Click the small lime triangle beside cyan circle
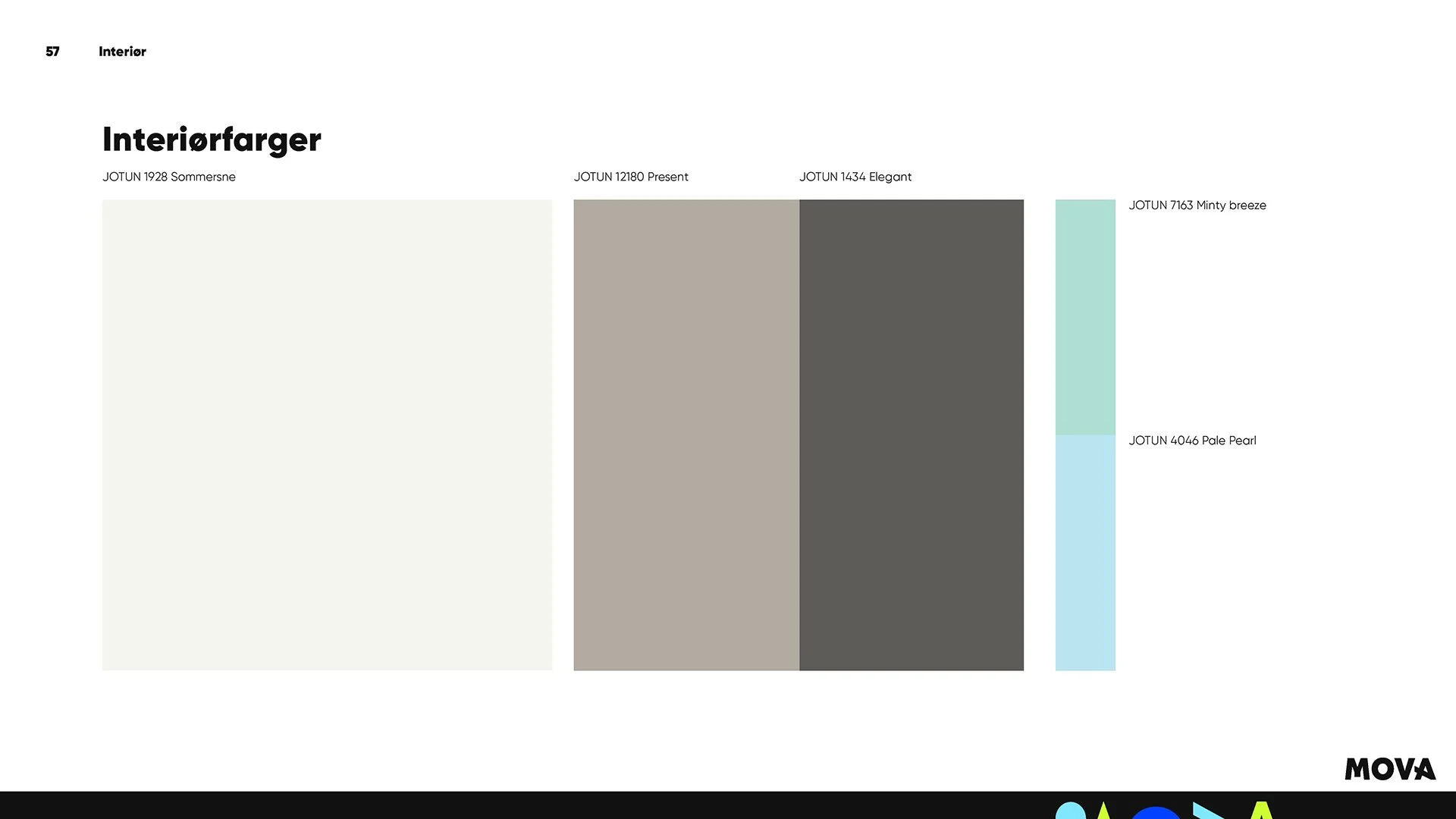This screenshot has height=819, width=1456. (x=1103, y=812)
